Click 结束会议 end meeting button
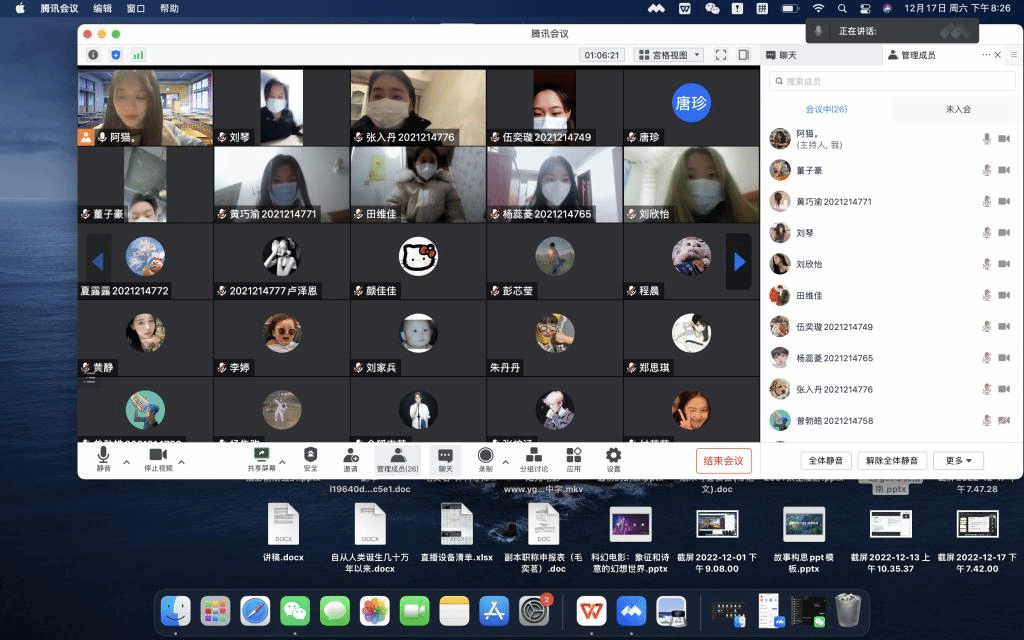Screen dimensions: 1024x640 [x=724, y=460]
